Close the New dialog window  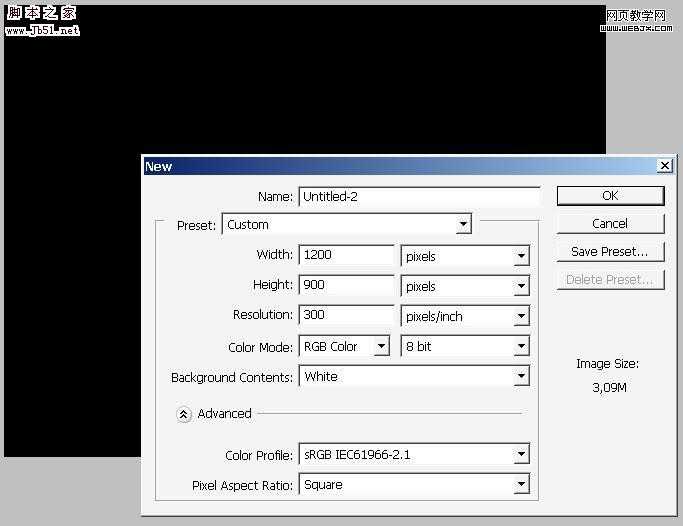point(665,166)
